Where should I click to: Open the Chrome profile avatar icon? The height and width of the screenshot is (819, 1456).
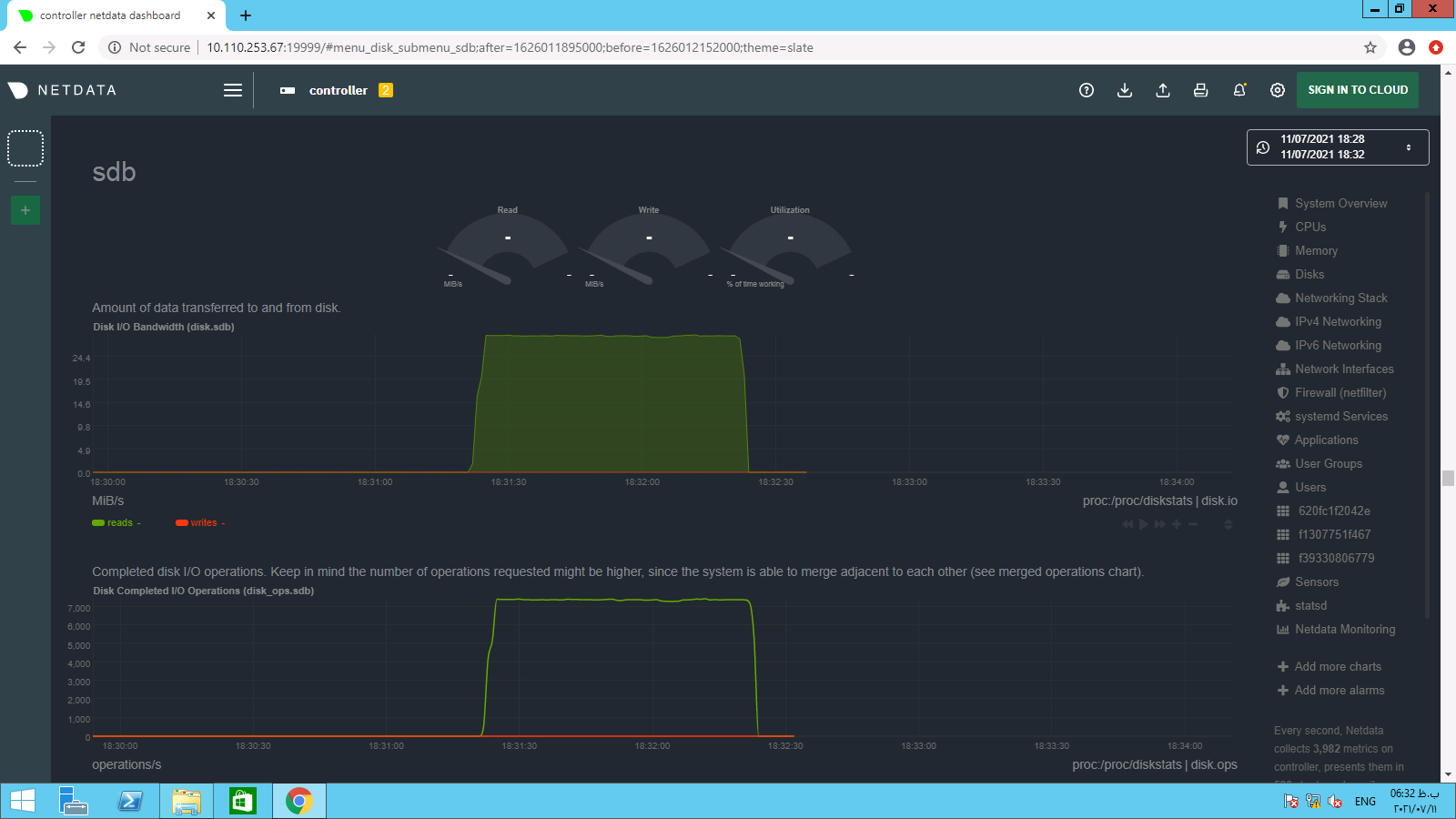pos(1407,47)
